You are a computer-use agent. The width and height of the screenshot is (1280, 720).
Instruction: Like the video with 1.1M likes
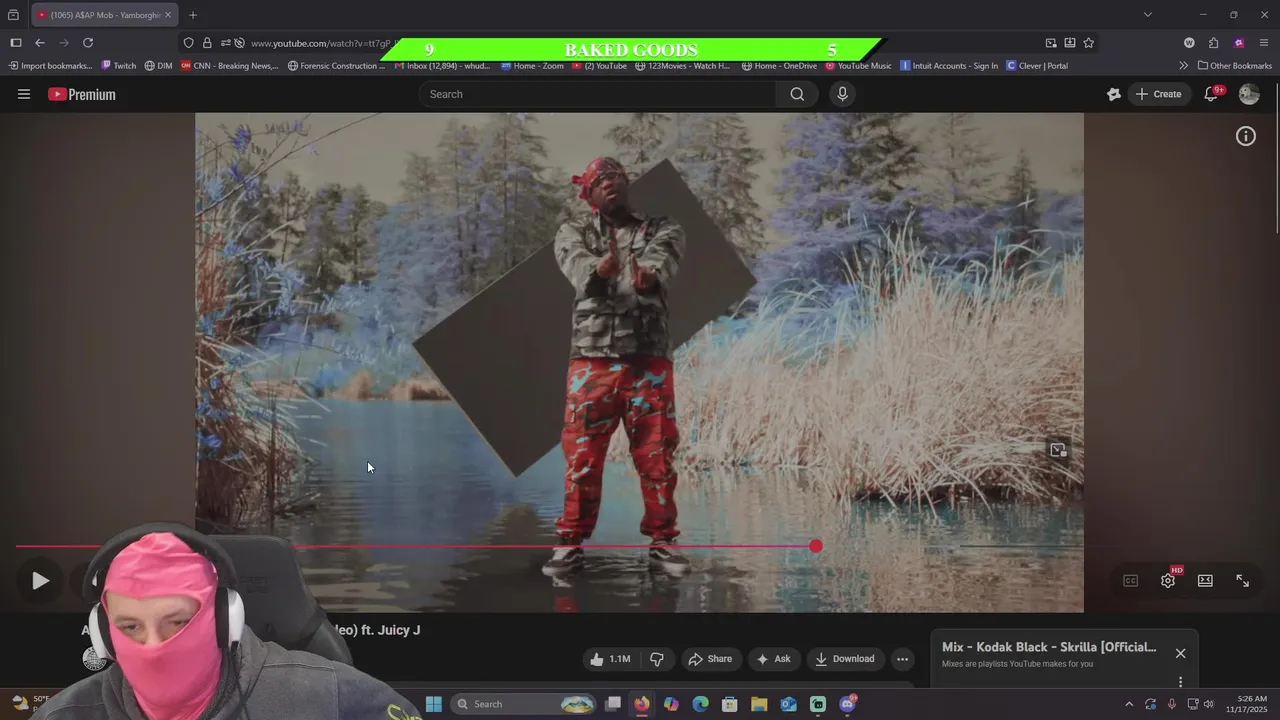pos(610,659)
